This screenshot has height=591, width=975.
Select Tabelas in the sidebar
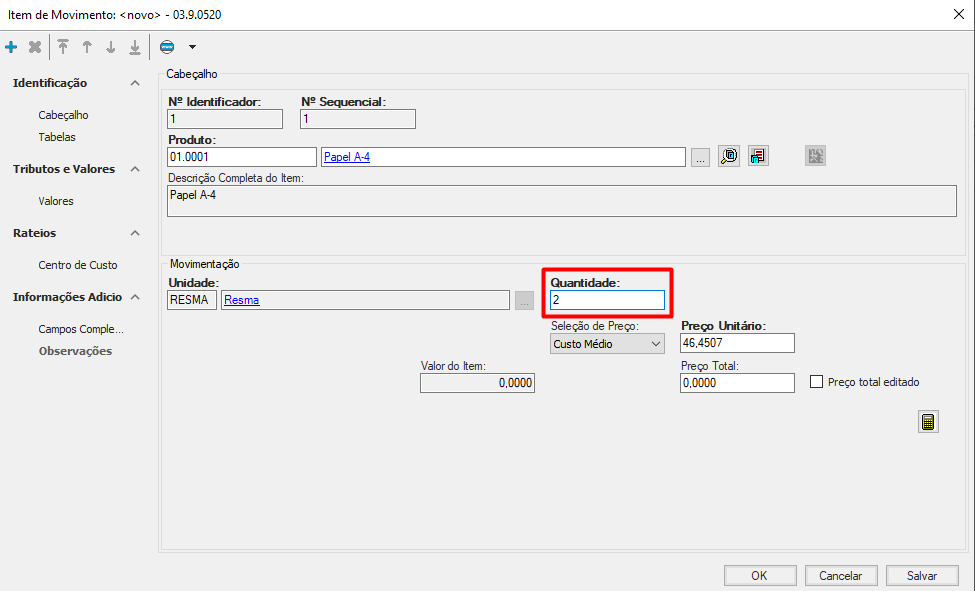57,137
